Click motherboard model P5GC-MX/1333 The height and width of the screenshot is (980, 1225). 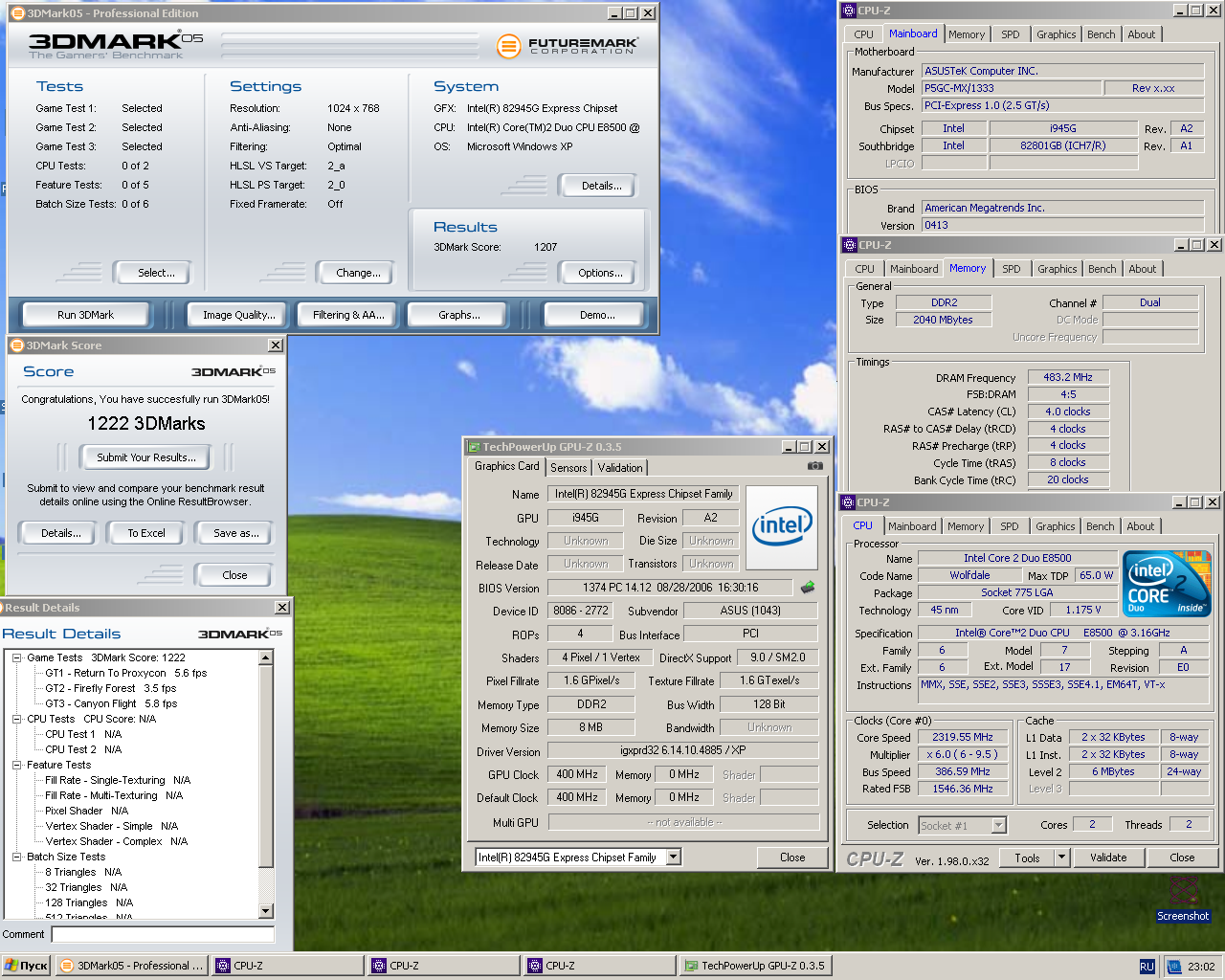tap(1010, 88)
